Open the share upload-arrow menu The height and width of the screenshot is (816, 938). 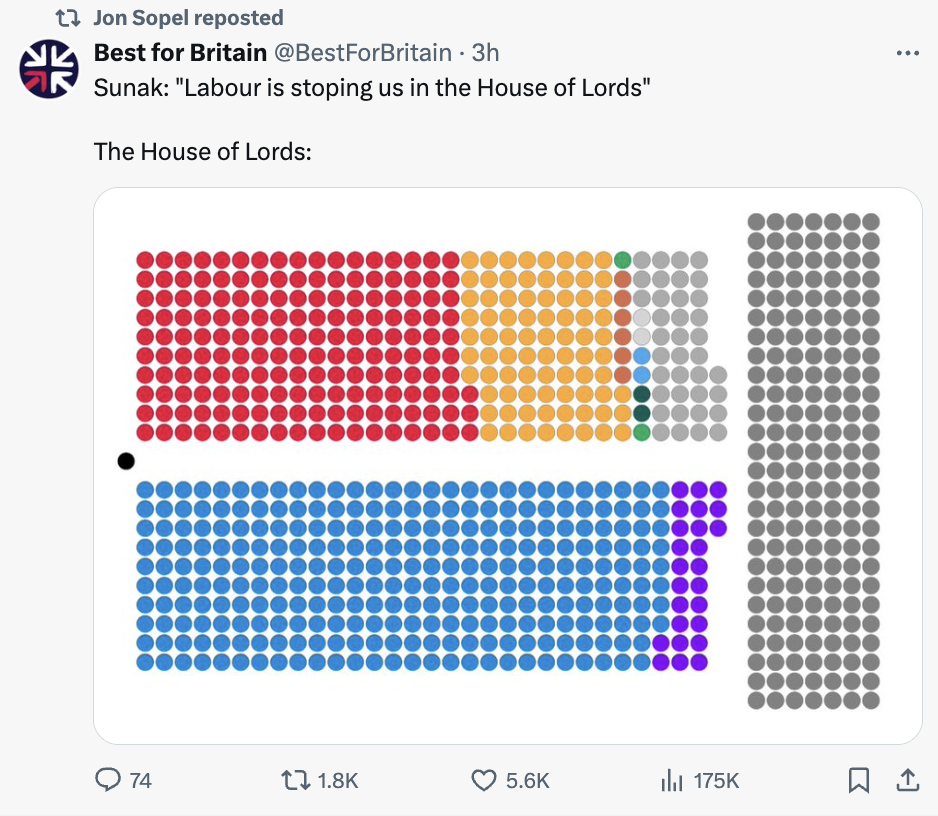[906, 780]
